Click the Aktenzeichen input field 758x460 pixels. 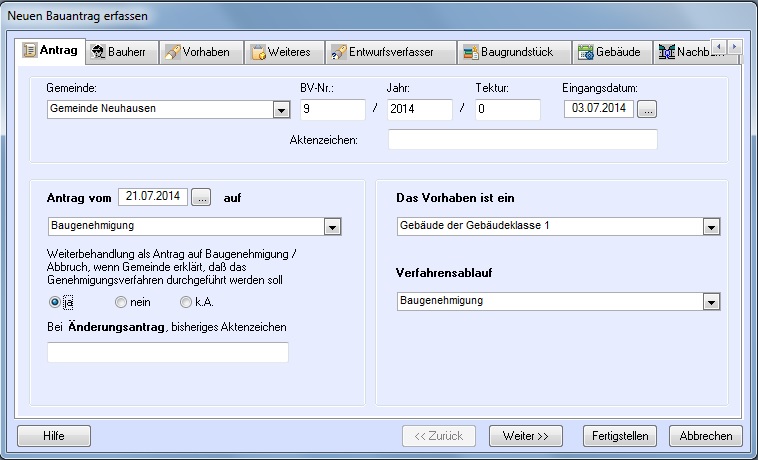coord(522,140)
